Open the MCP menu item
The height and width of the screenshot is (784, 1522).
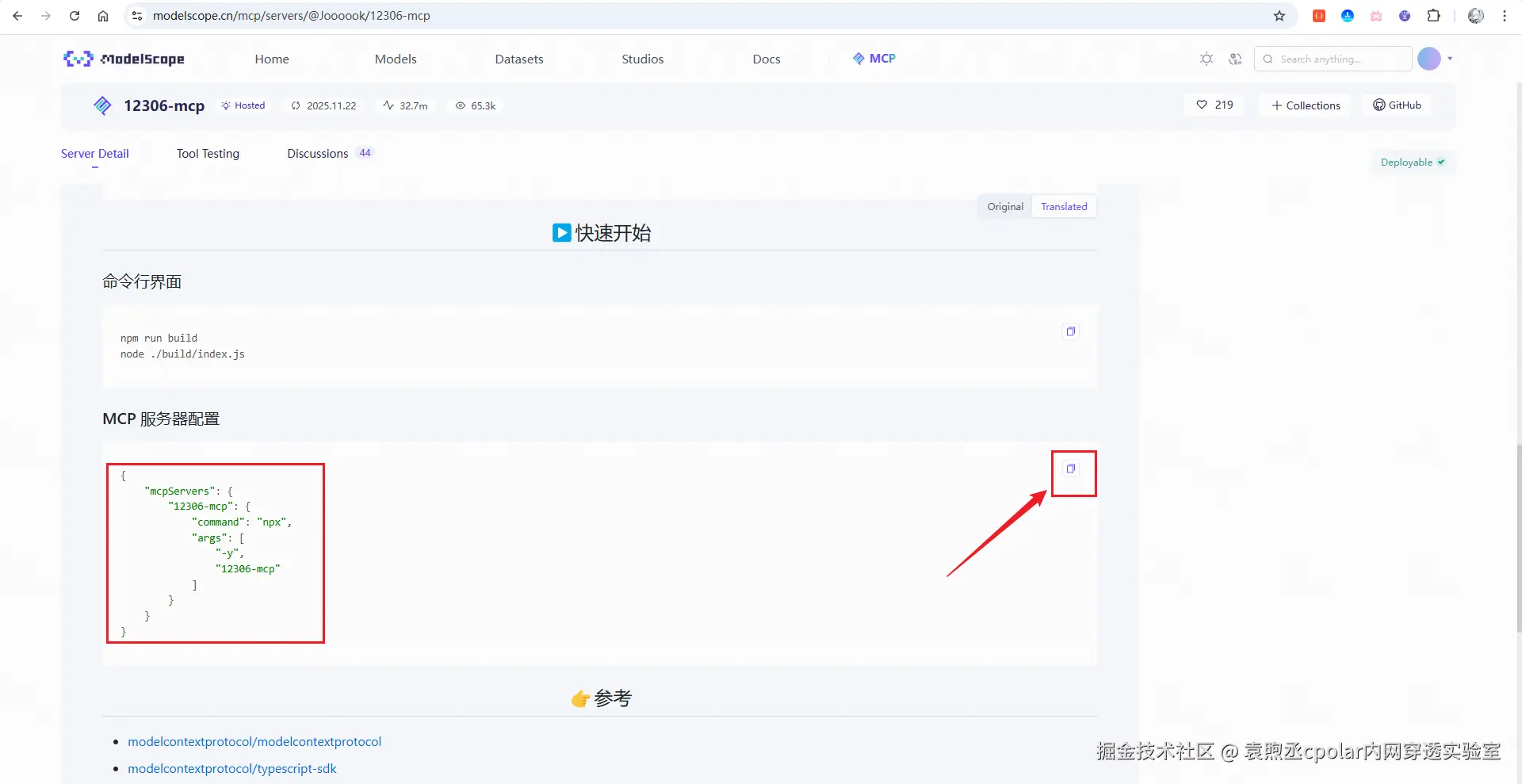click(x=874, y=59)
